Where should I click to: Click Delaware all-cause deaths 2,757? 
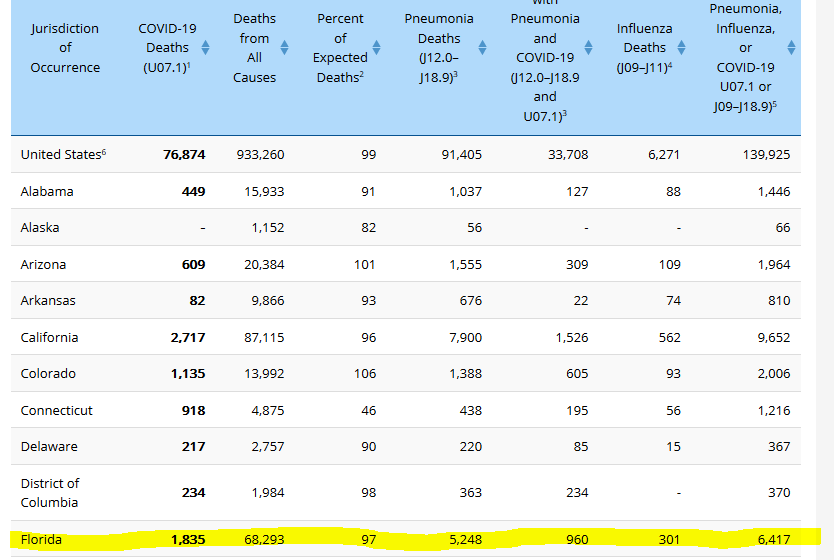coord(268,446)
